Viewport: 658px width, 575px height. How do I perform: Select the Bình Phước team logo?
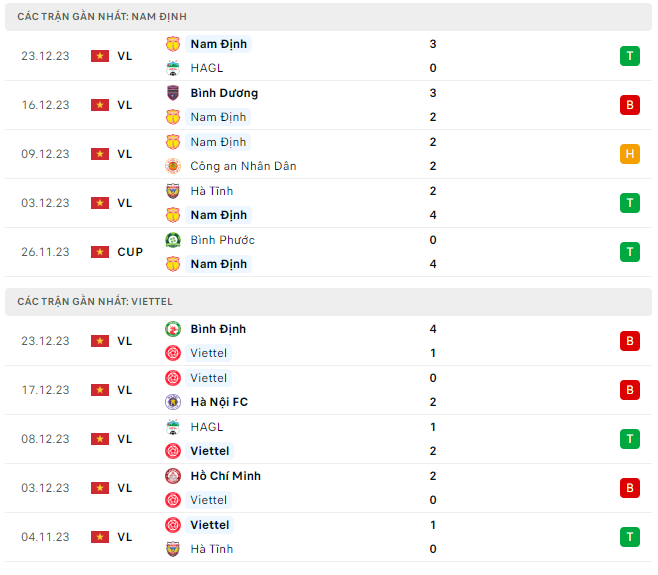(x=173, y=240)
